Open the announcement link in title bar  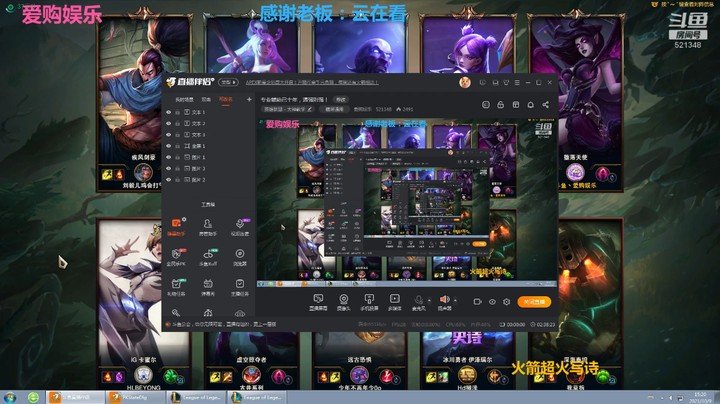tap(312, 82)
